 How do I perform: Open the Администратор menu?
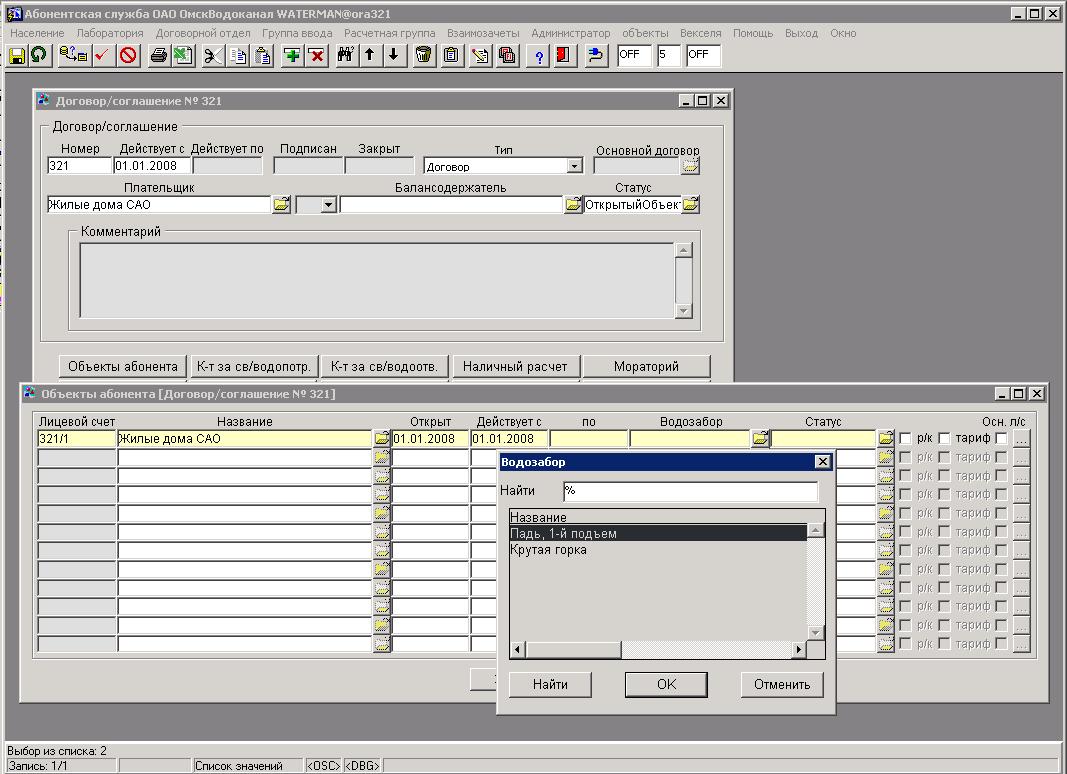click(x=570, y=33)
